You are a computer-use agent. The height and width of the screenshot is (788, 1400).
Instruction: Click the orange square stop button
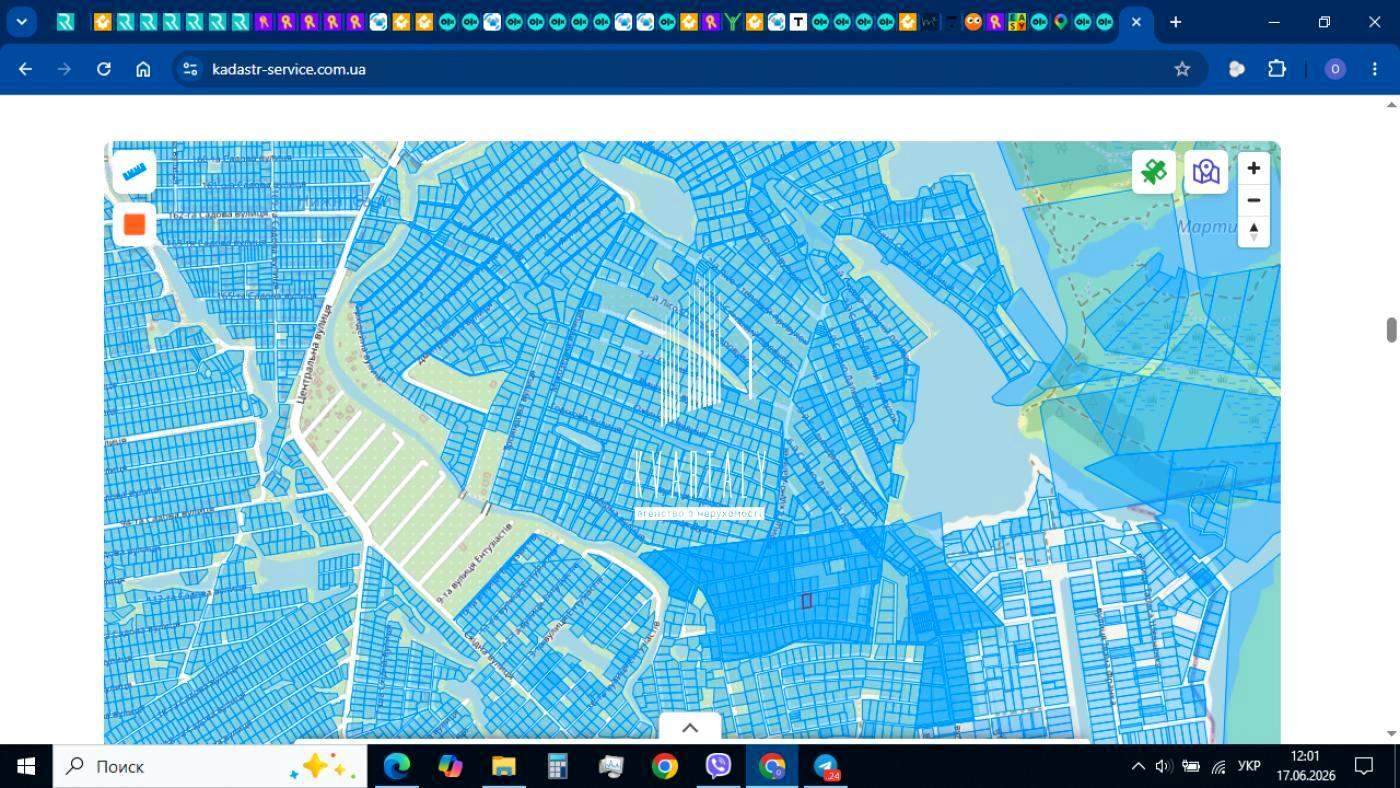point(134,224)
